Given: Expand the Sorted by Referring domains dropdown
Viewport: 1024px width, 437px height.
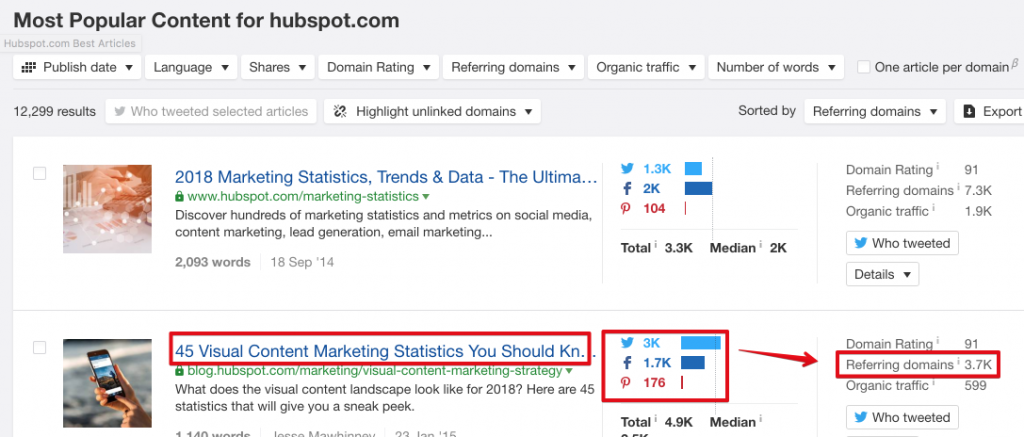Looking at the screenshot, I should click(875, 111).
